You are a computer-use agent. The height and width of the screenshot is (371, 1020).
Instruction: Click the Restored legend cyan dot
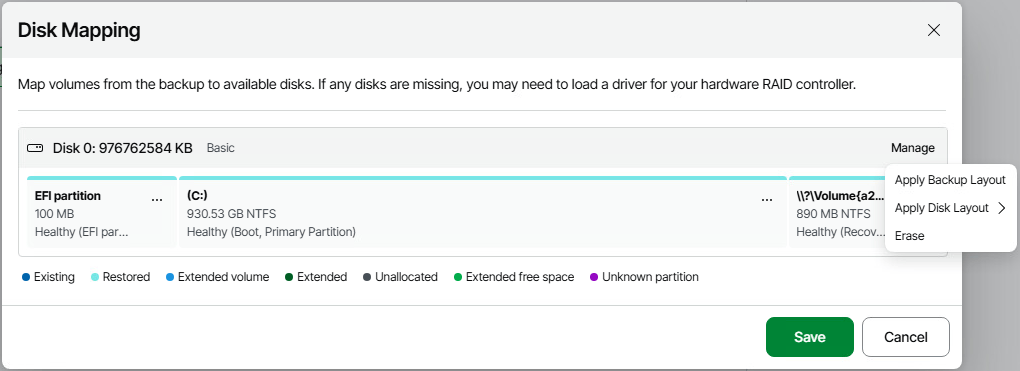click(x=95, y=277)
